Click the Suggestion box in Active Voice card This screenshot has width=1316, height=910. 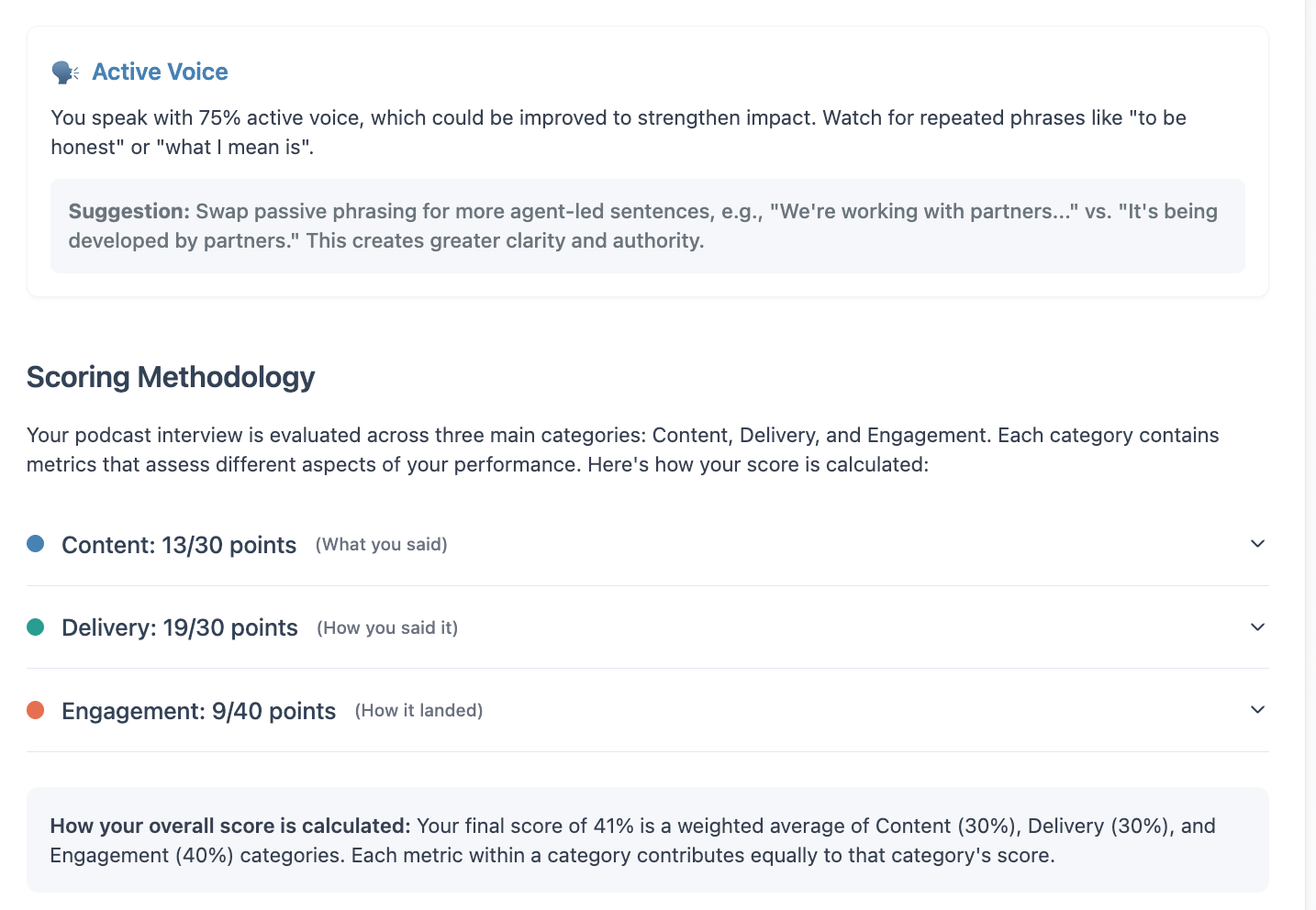click(x=648, y=226)
